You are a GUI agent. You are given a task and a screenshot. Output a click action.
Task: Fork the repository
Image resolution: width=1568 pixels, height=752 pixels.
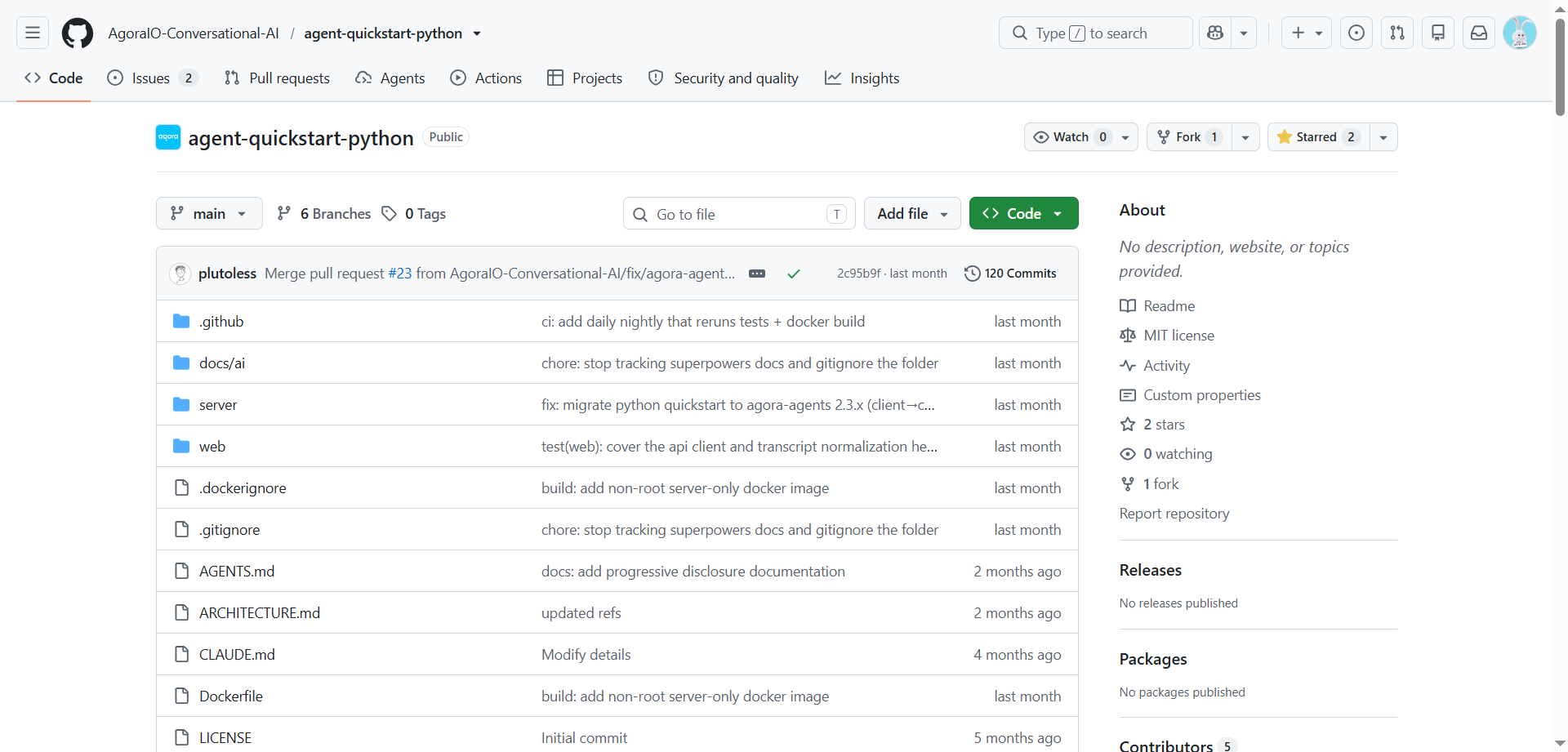click(x=1189, y=137)
